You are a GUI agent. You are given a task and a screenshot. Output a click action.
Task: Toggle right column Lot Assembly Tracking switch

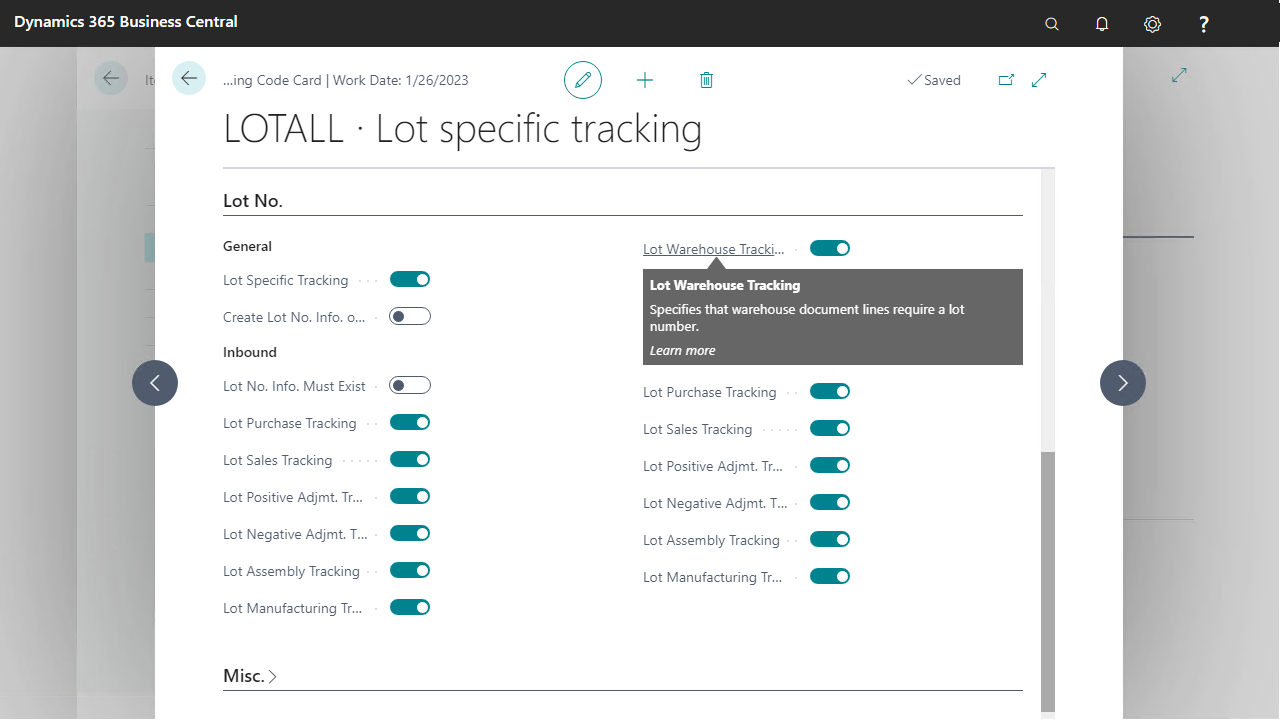[830, 539]
